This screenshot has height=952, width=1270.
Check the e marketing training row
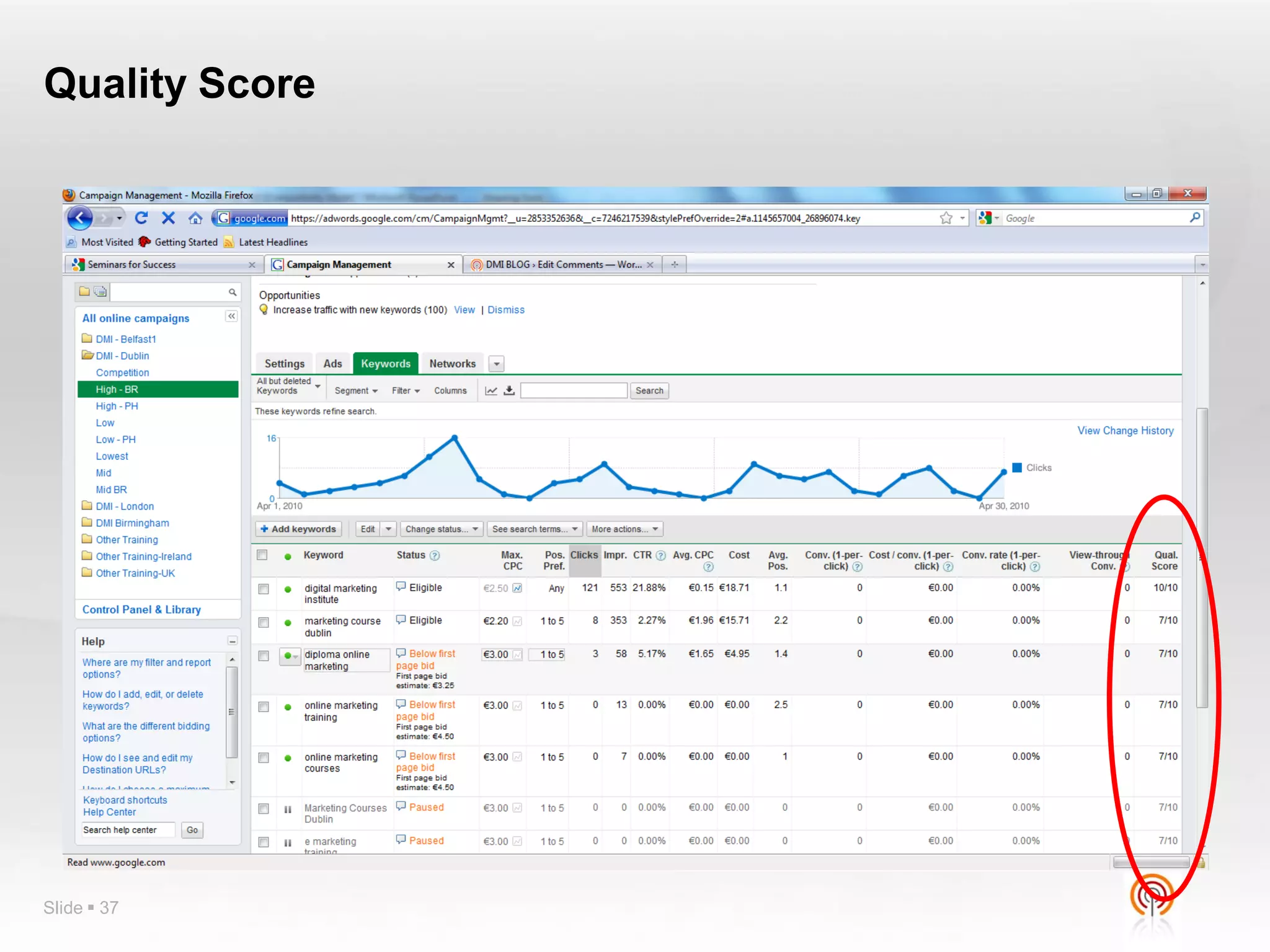click(264, 842)
